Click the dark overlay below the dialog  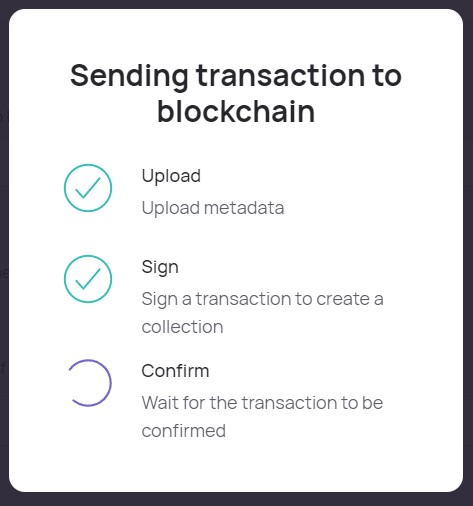(236, 499)
